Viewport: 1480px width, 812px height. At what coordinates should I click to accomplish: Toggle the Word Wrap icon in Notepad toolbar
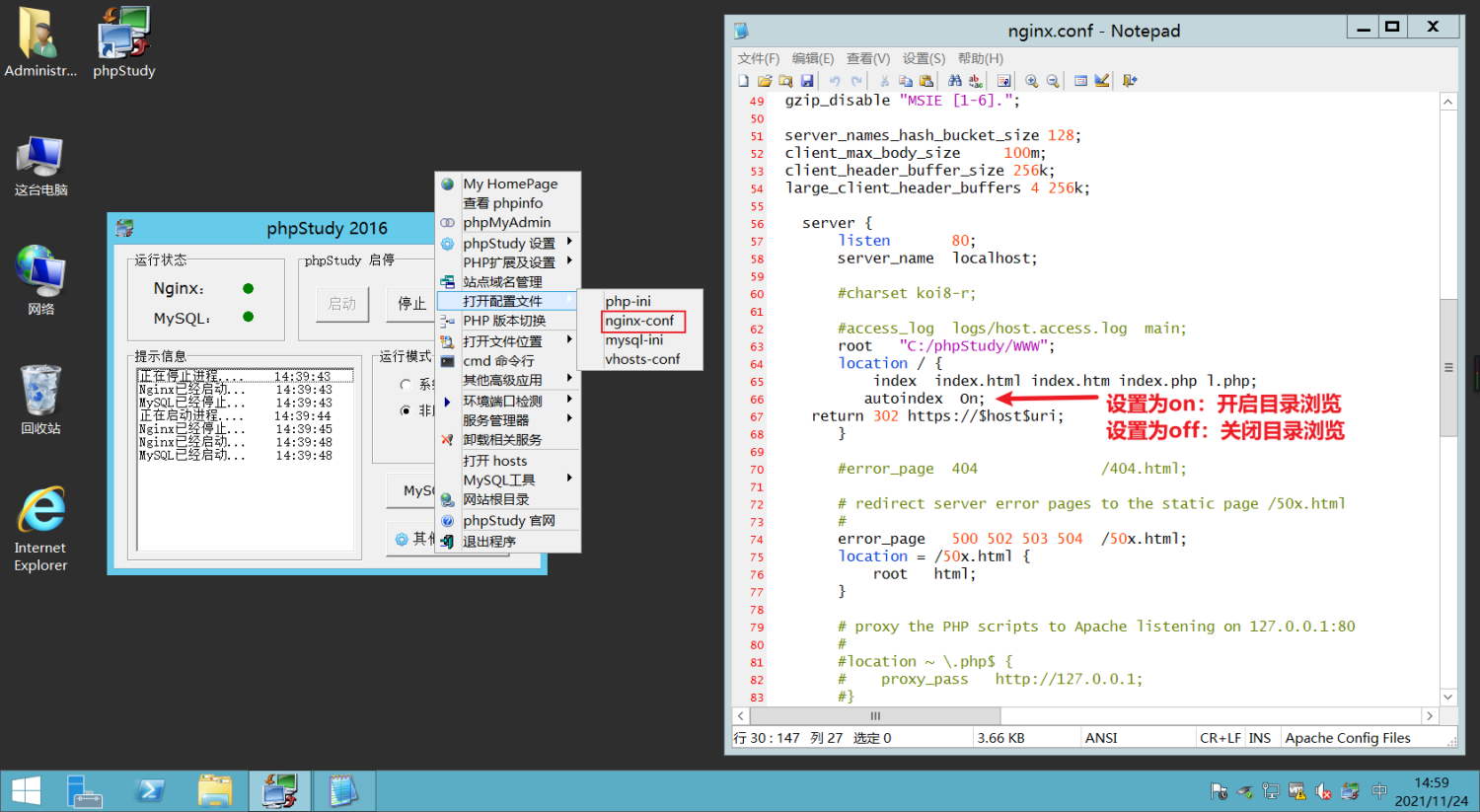(x=1003, y=81)
